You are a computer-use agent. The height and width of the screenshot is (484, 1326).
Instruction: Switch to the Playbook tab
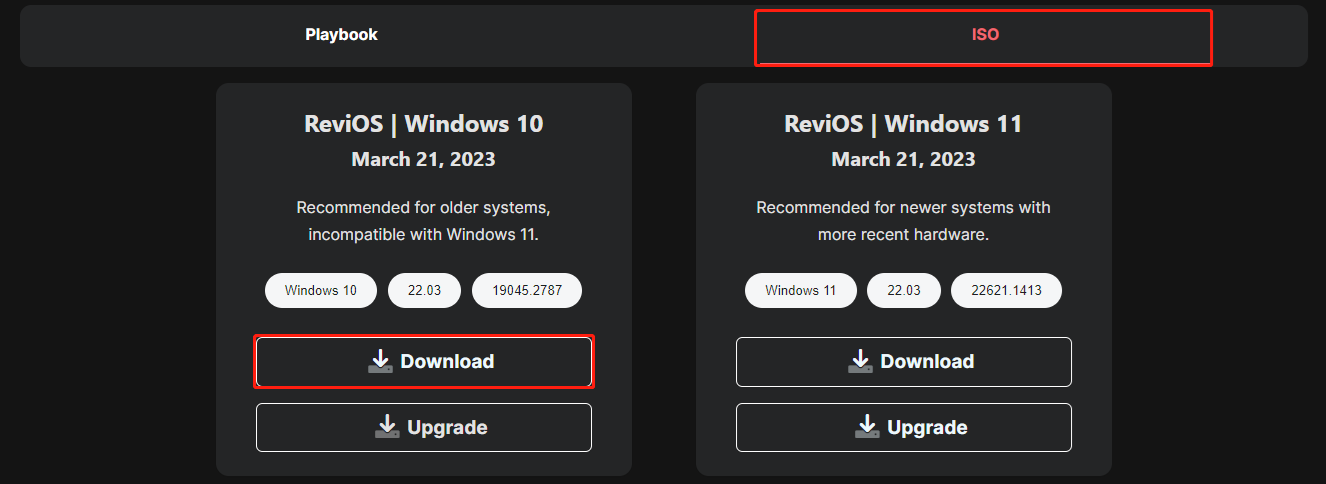(341, 35)
